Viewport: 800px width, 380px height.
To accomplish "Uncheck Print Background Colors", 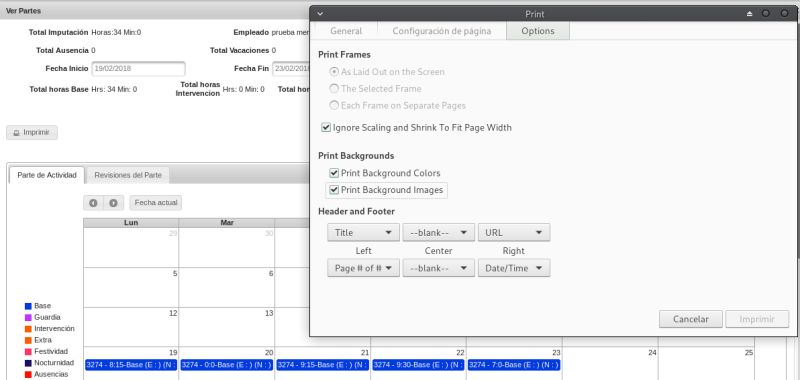I will [x=334, y=173].
